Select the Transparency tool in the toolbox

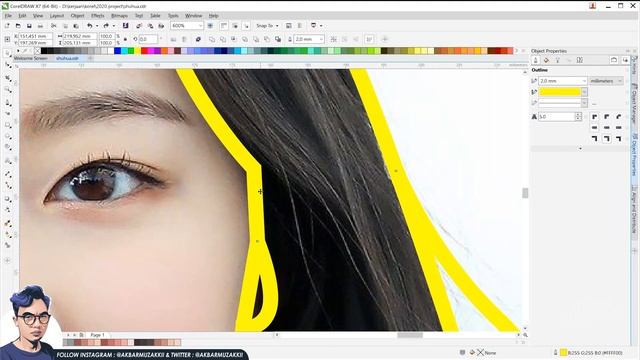click(8, 210)
